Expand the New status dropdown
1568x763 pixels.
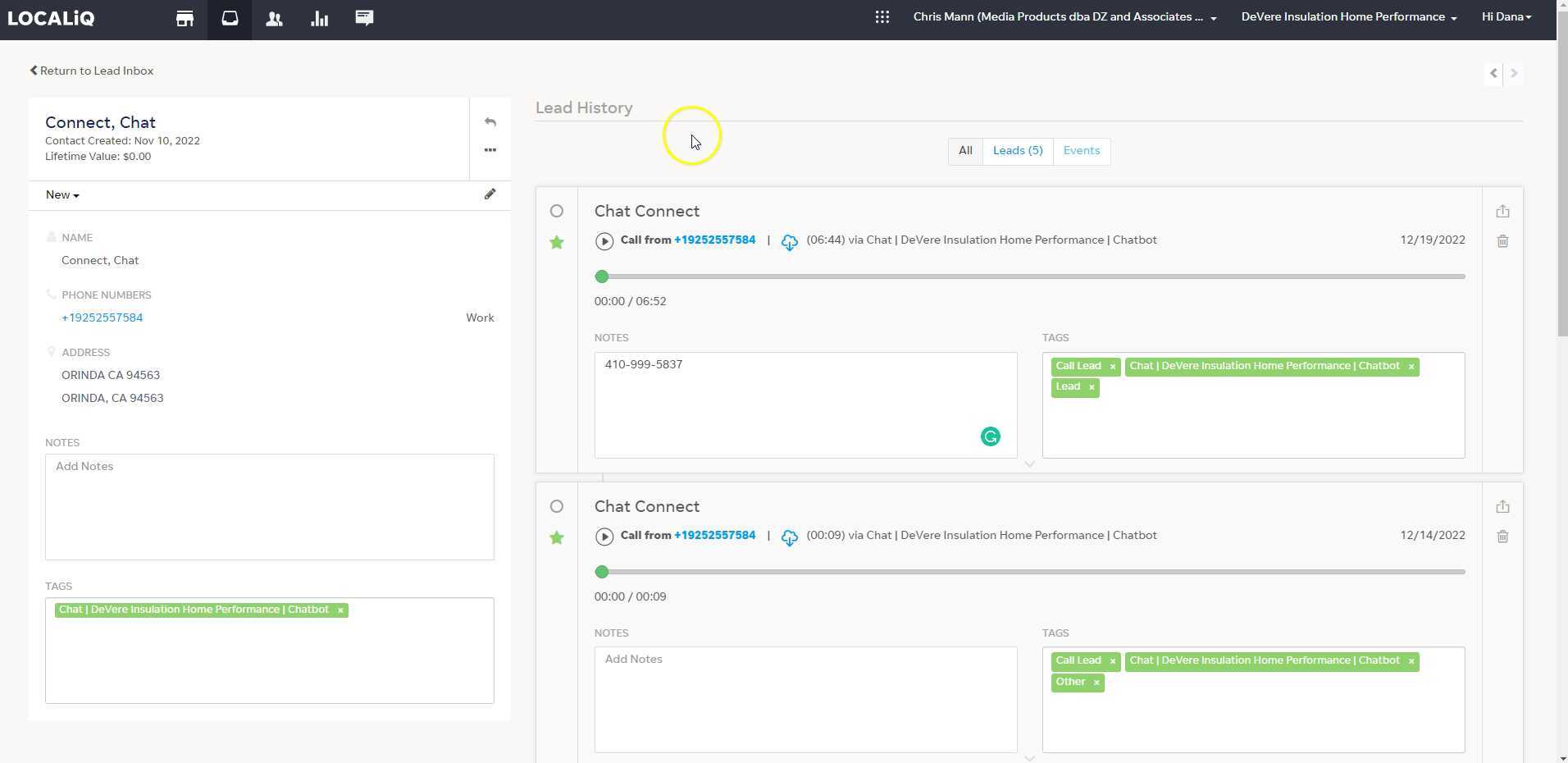click(x=62, y=195)
